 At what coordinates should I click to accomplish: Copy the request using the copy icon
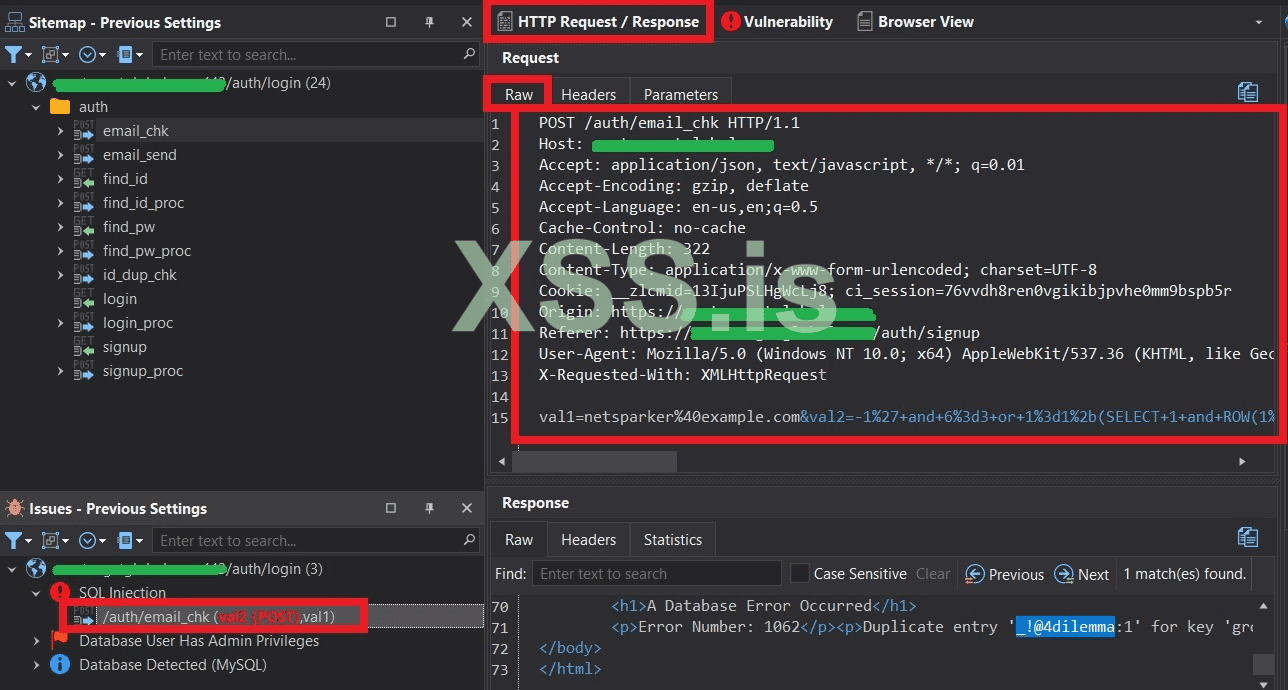click(x=1248, y=92)
